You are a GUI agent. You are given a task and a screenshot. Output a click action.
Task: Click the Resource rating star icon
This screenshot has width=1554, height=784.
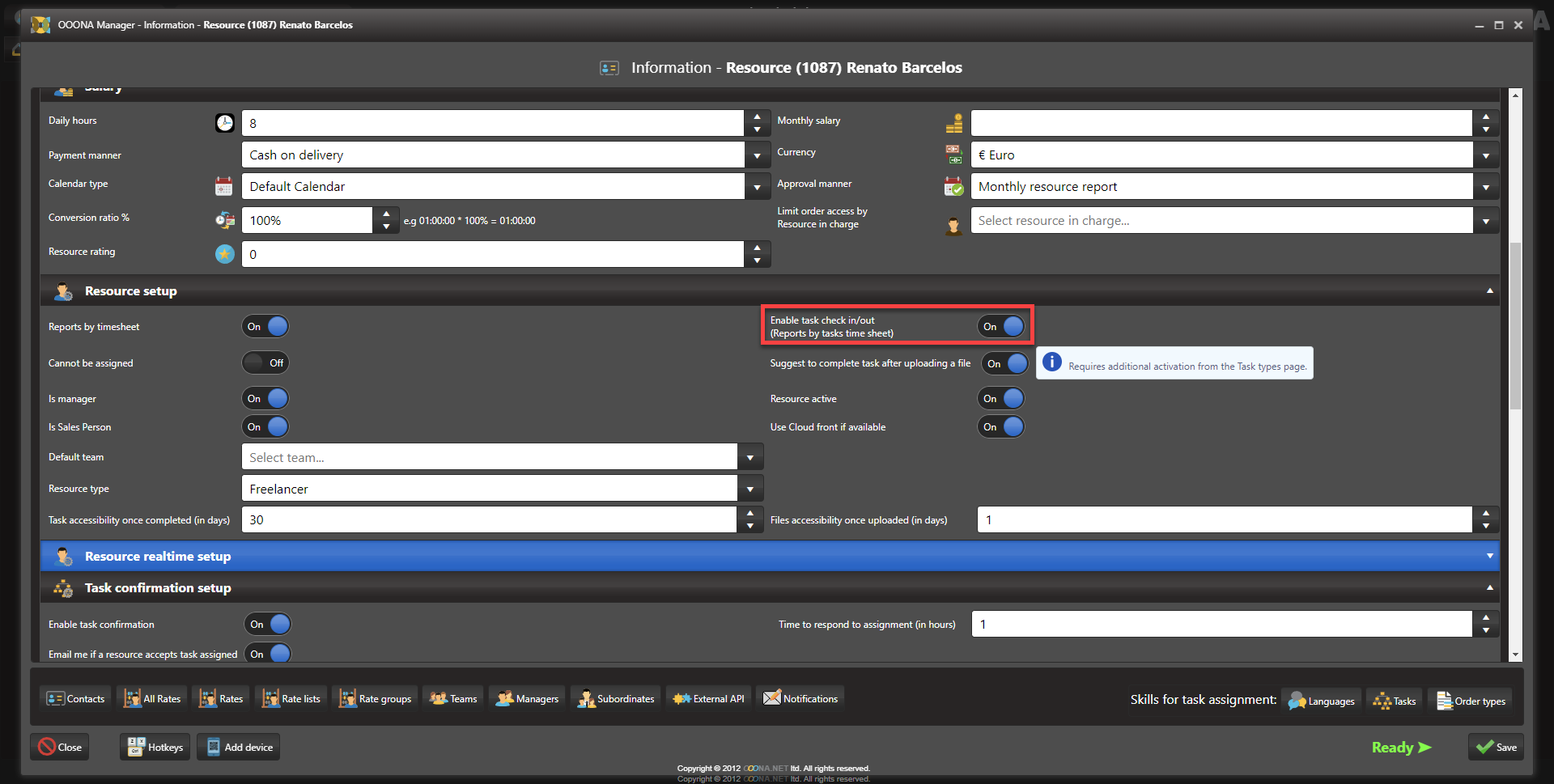224,254
